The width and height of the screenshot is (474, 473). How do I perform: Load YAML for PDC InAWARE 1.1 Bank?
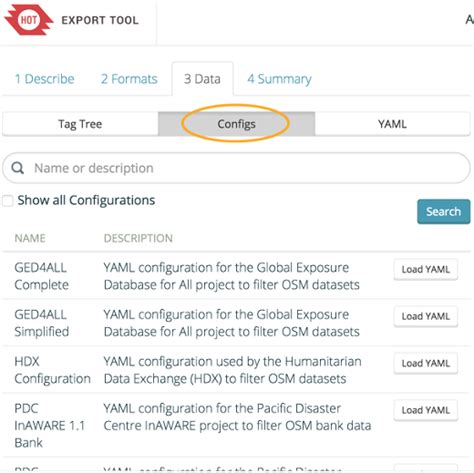[x=426, y=410]
